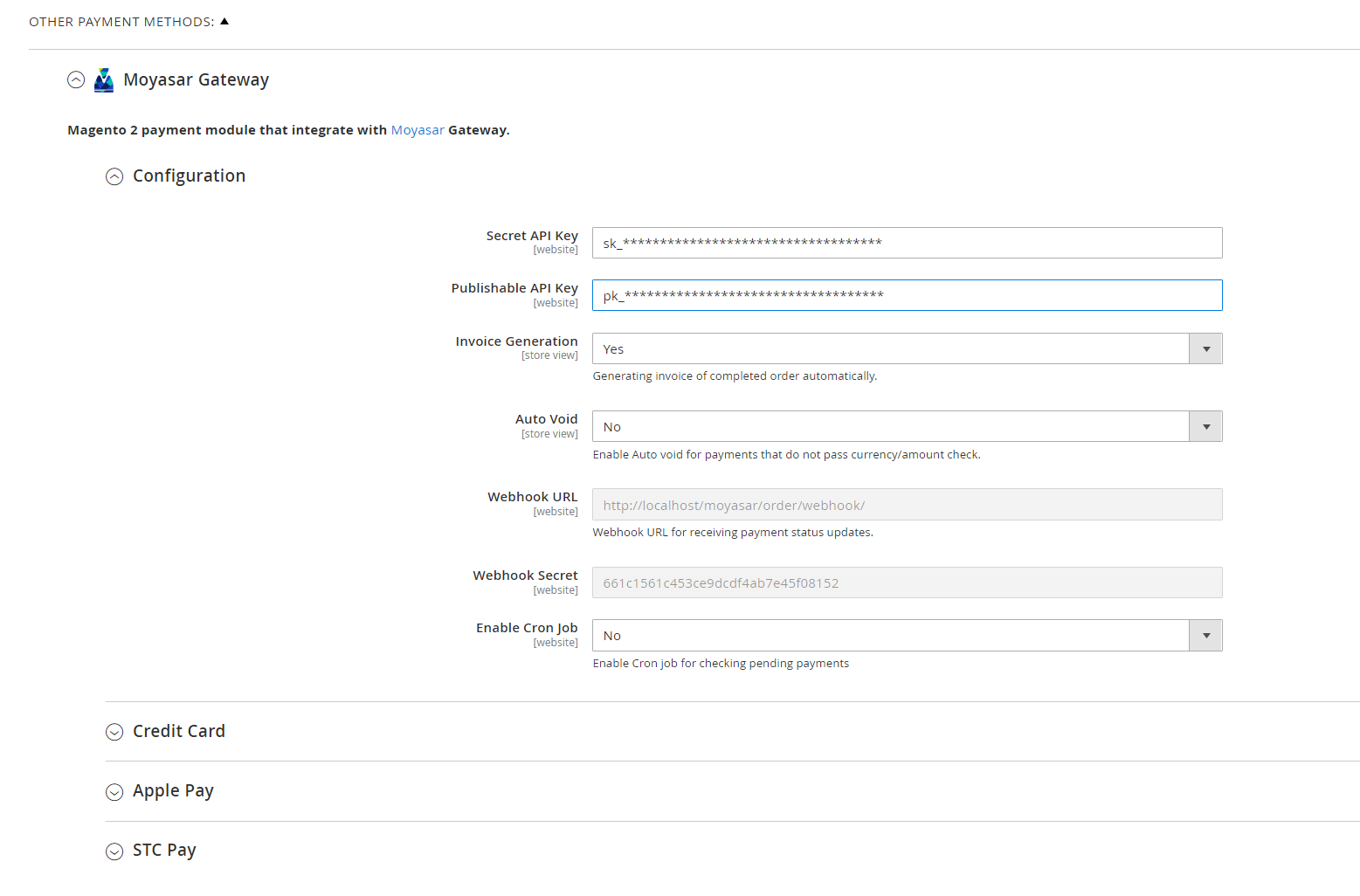Click 'Enable Cron job for checking pending payments' note
The height and width of the screenshot is (896, 1360).
(x=721, y=664)
